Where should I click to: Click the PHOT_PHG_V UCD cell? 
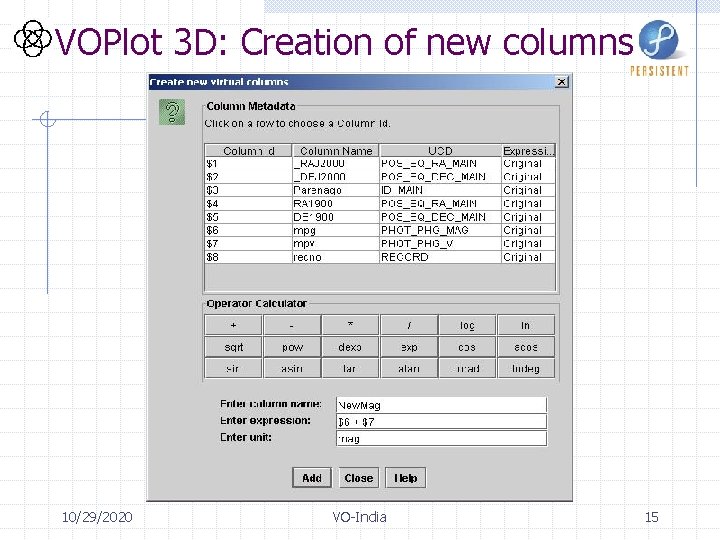pos(440,243)
